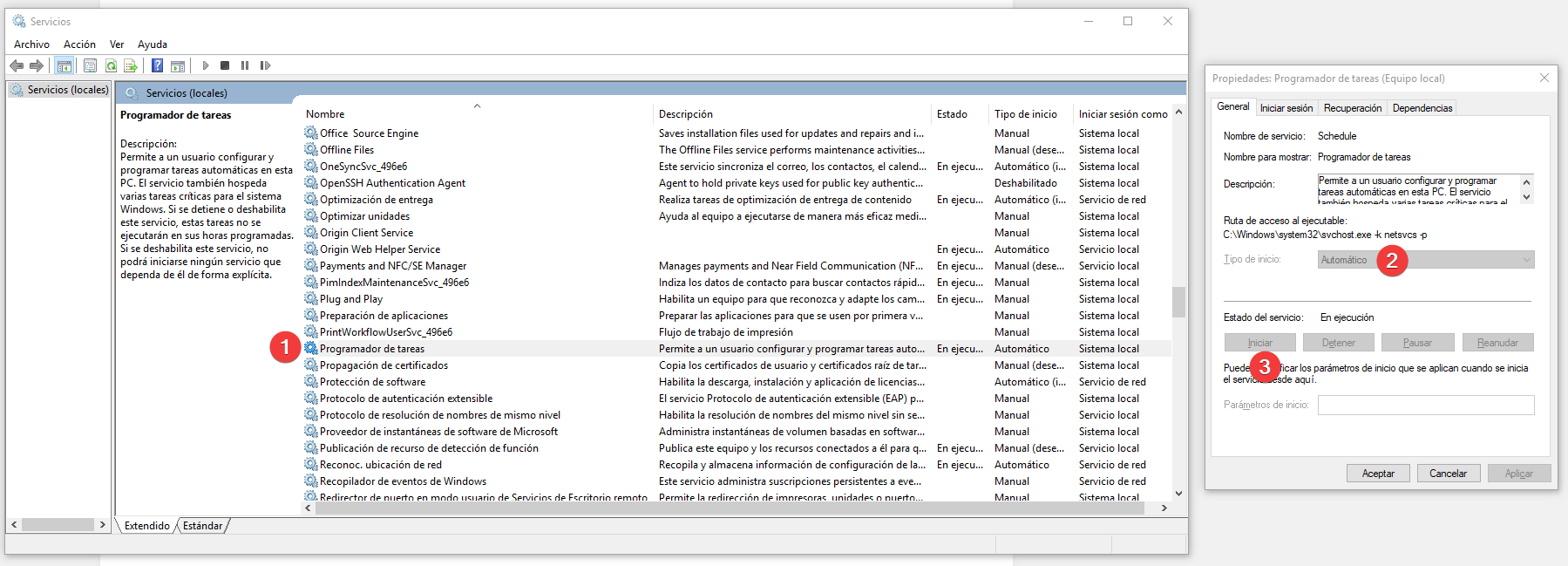Select the OneSyncSvc_496e6 service row
This screenshot has width=1568, height=566.
[x=736, y=166]
